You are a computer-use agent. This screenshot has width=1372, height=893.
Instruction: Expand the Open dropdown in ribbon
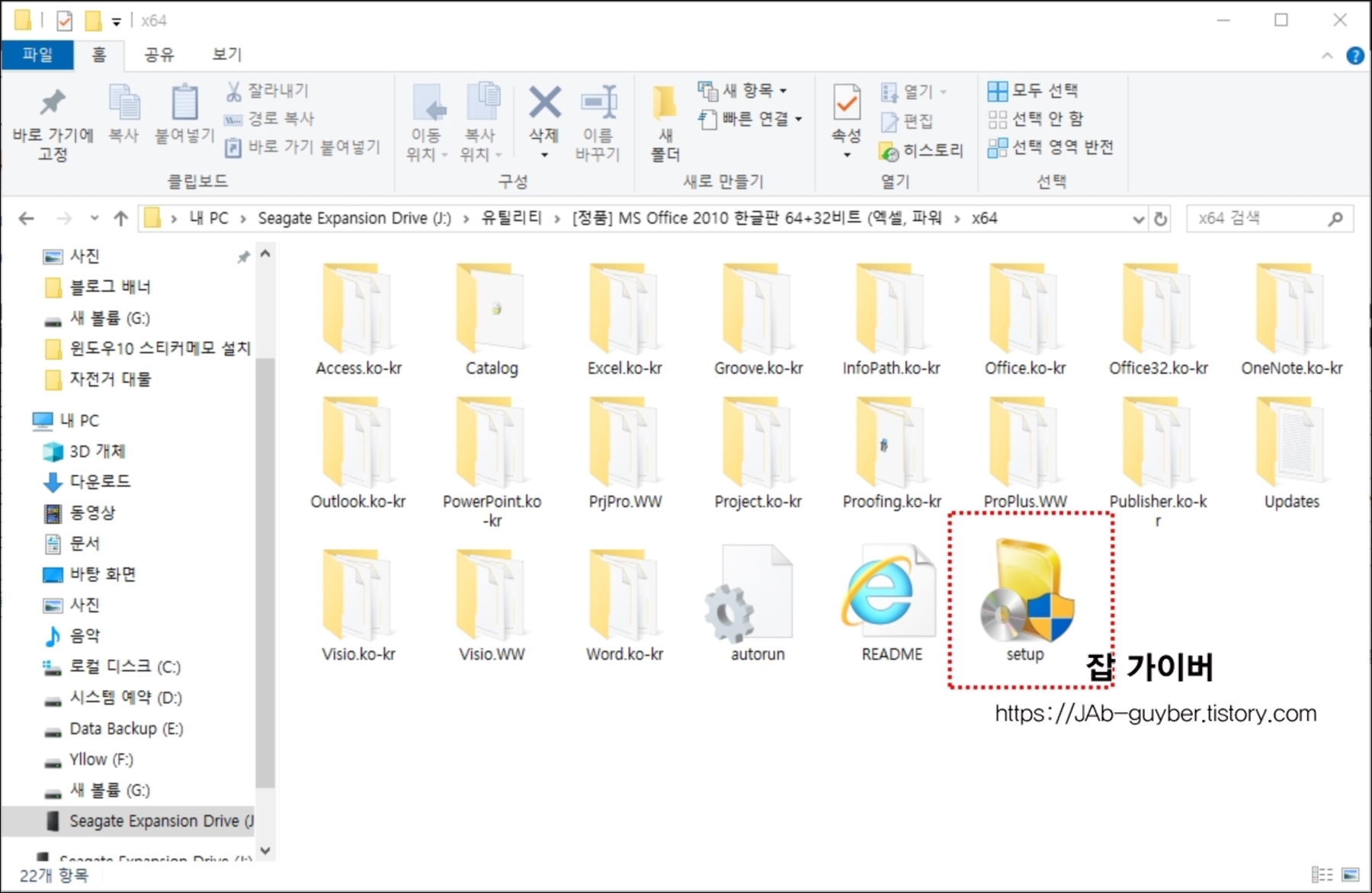[944, 92]
